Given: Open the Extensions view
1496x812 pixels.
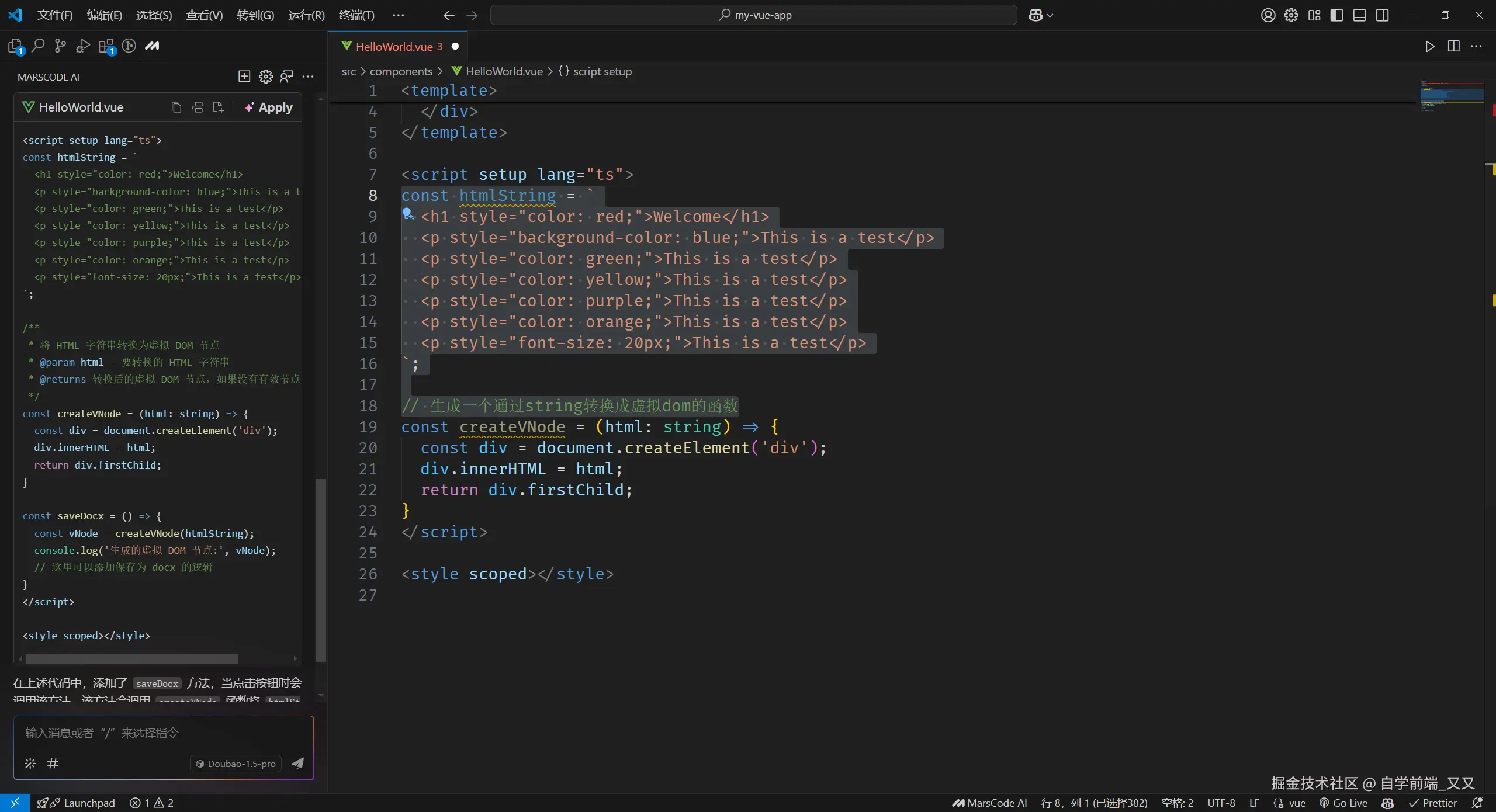Looking at the screenshot, I should click(107, 46).
